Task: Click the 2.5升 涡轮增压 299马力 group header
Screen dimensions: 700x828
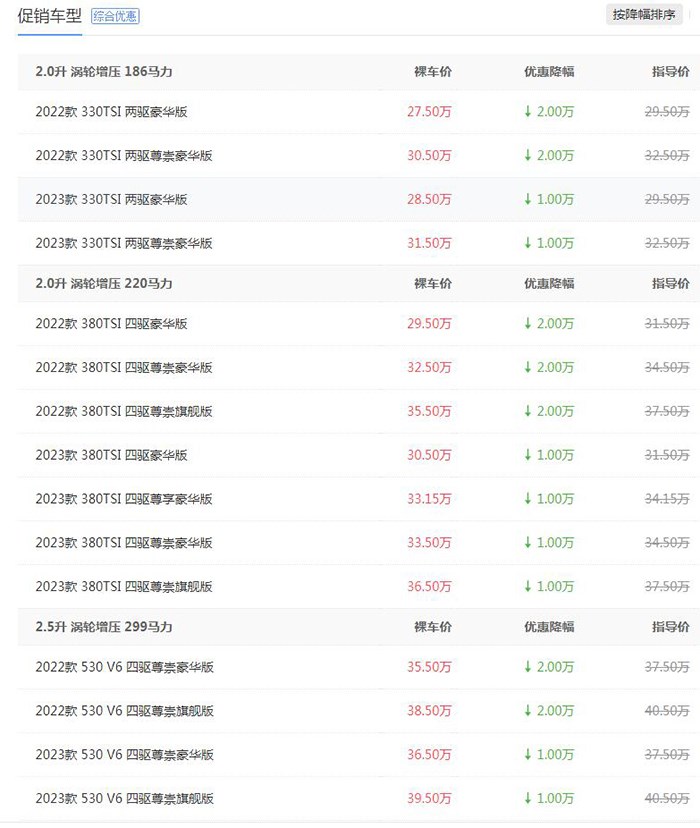Action: 104,627
